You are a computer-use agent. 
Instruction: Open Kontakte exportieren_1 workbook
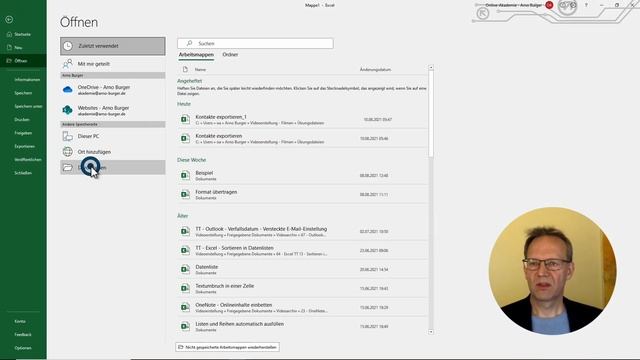click(x=302, y=120)
